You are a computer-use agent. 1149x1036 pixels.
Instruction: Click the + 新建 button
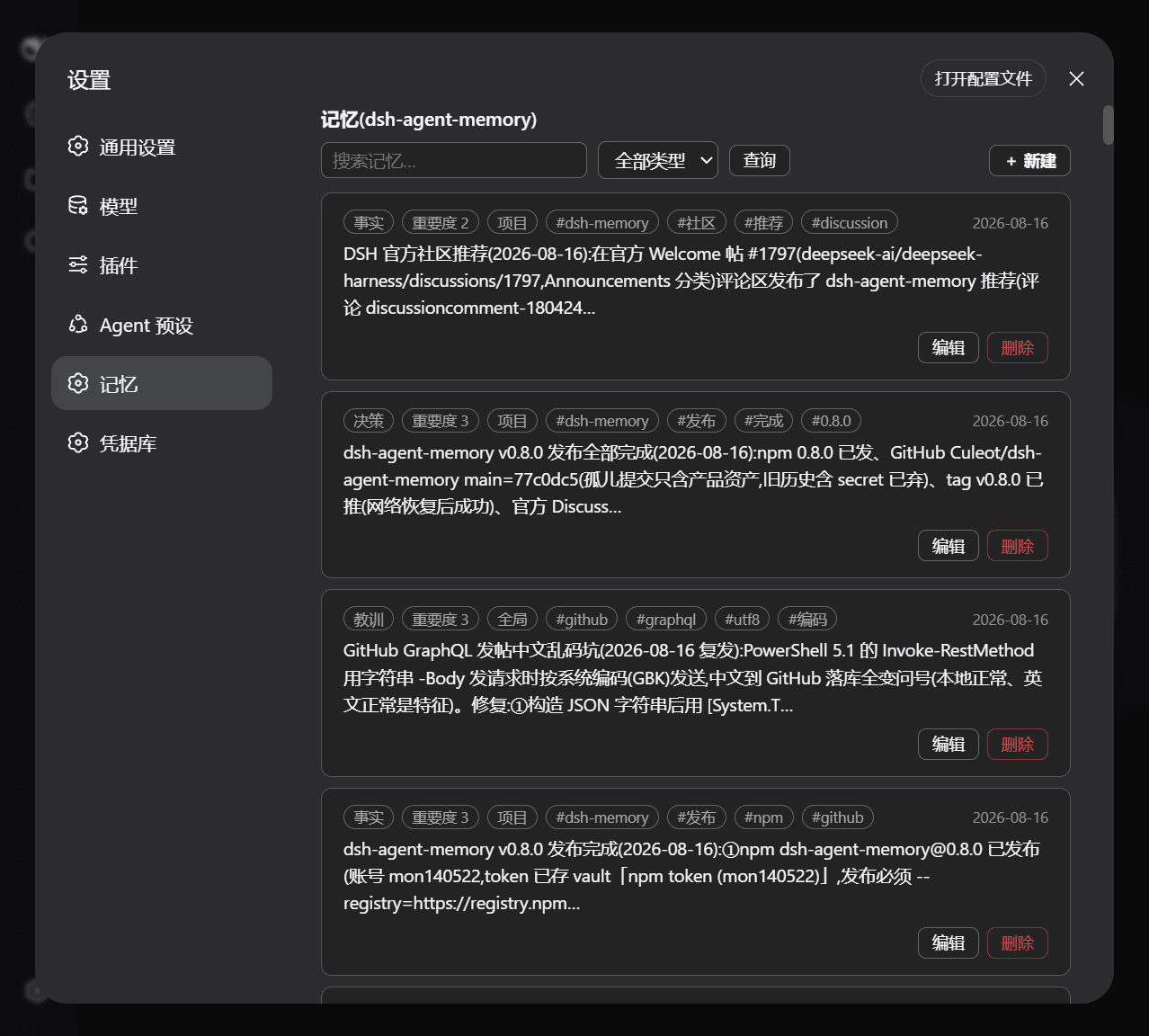click(x=1029, y=160)
